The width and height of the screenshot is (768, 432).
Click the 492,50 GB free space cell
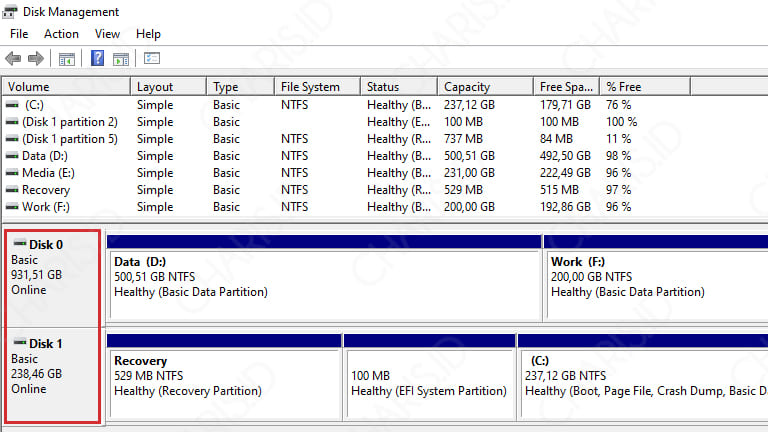point(565,156)
